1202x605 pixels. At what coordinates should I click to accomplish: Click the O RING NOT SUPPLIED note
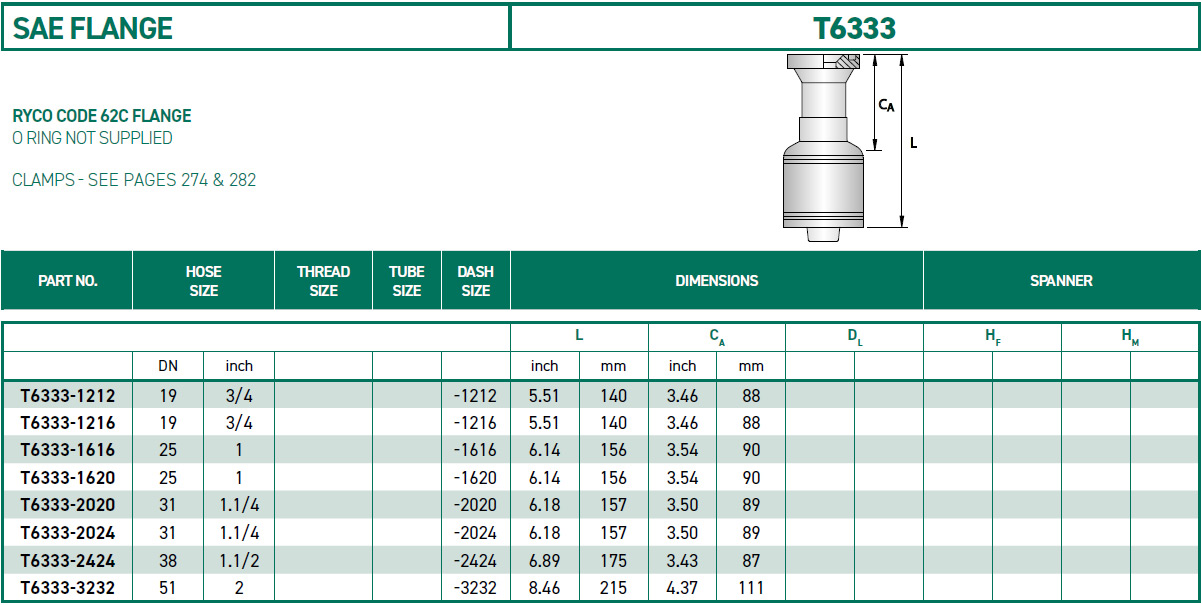pos(92,138)
